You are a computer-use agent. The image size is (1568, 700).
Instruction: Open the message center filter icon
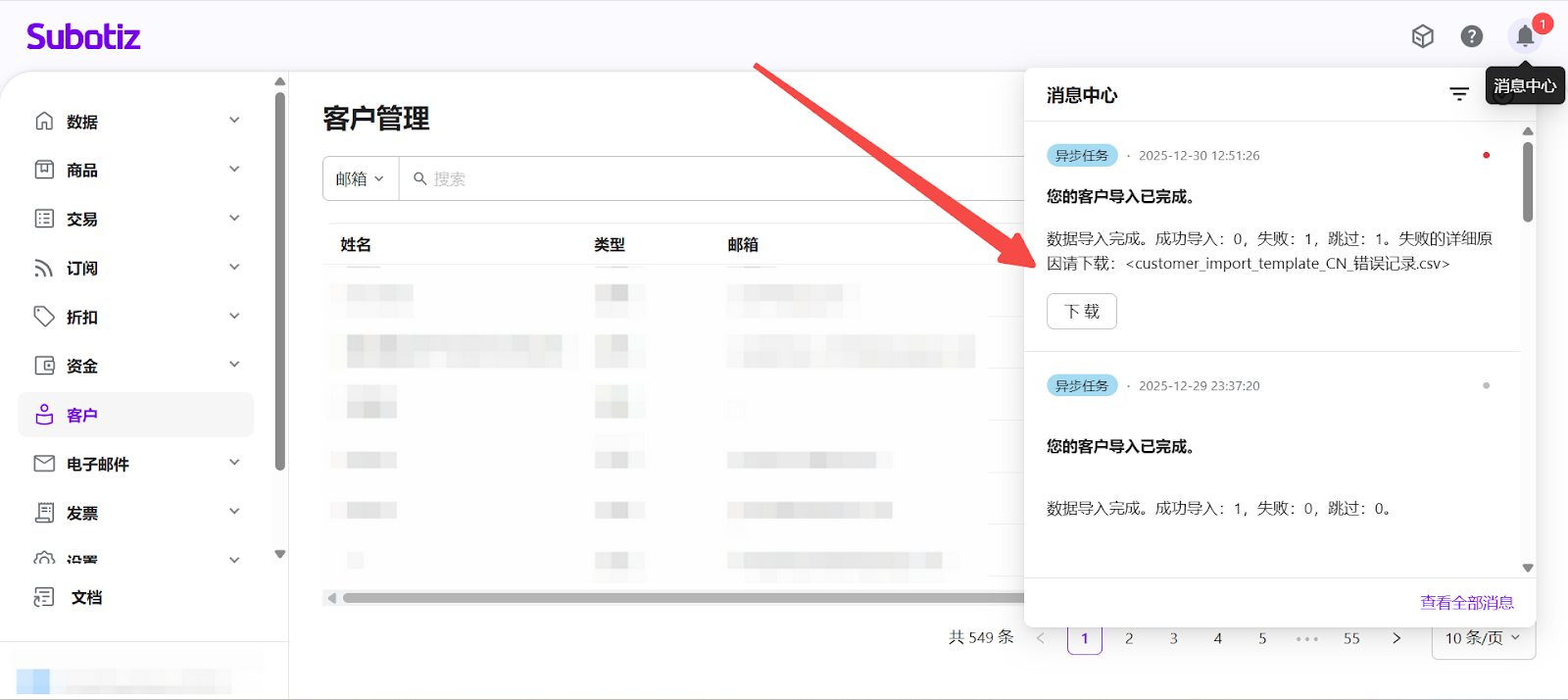click(1459, 94)
